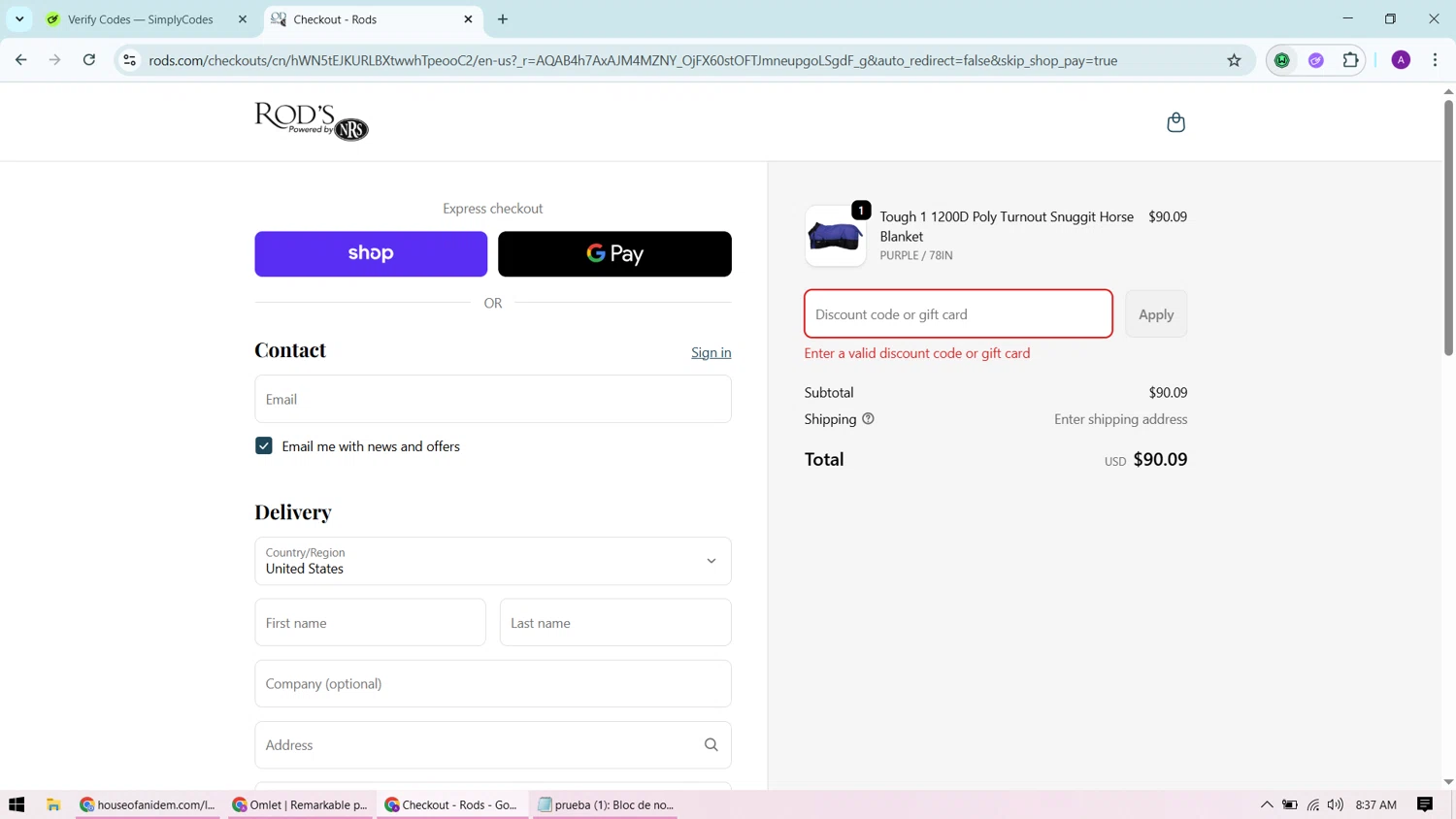Click the Enter shipping address text
This screenshot has width=1456, height=819.
(x=1120, y=419)
